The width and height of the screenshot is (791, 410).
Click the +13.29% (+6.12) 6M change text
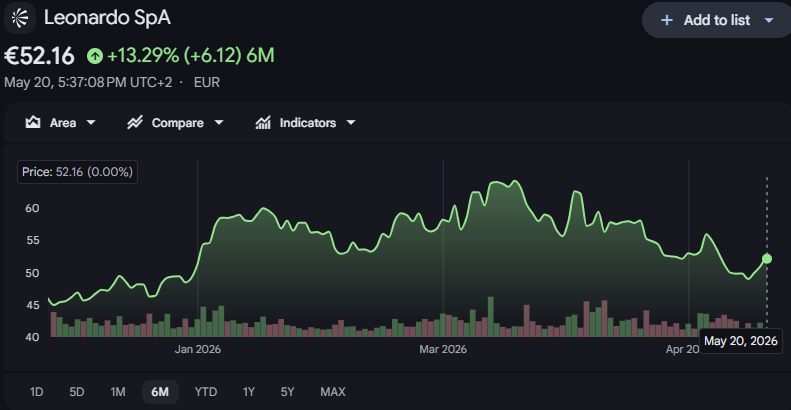pos(191,55)
